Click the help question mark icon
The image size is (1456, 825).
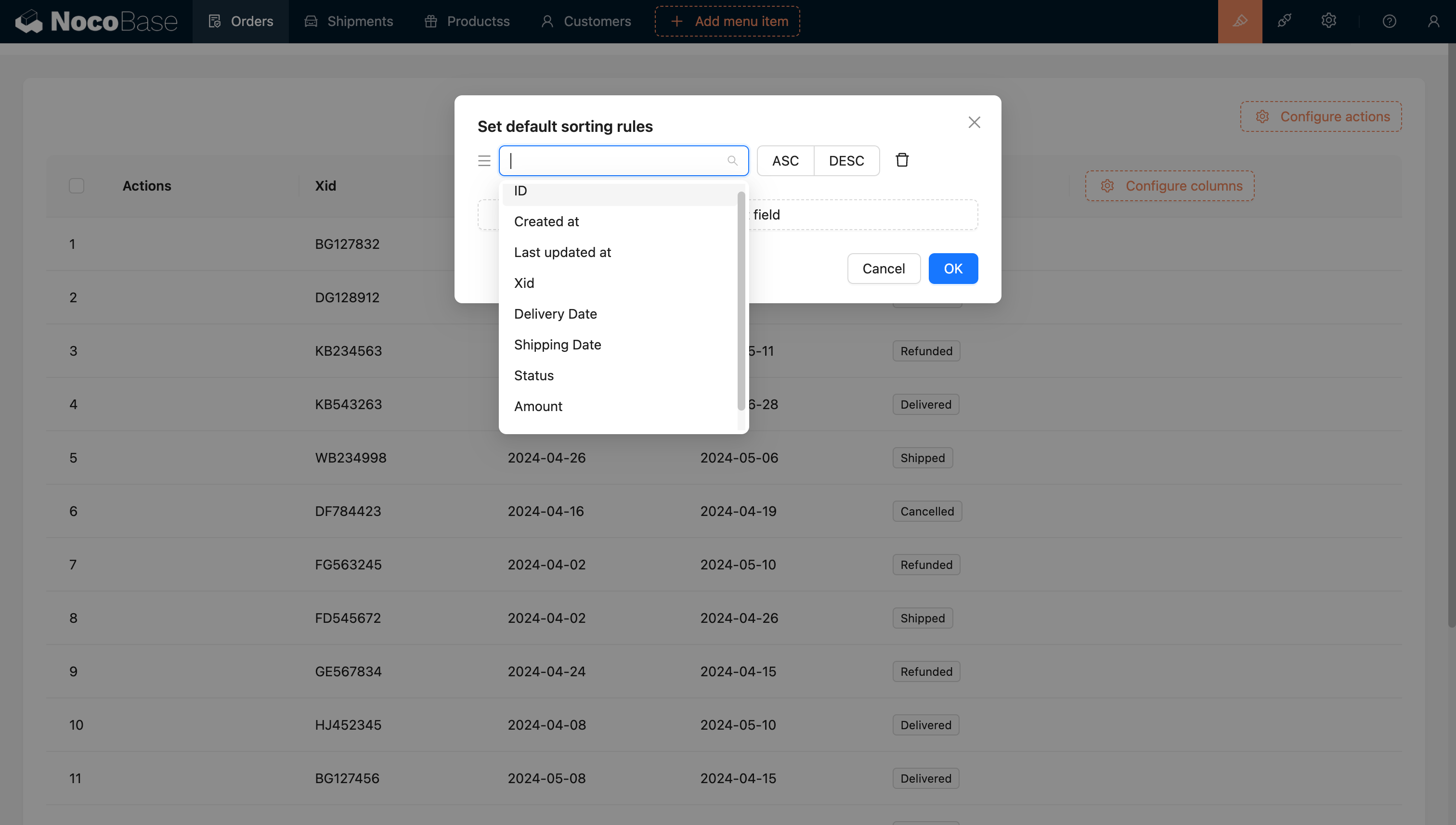click(1389, 21)
